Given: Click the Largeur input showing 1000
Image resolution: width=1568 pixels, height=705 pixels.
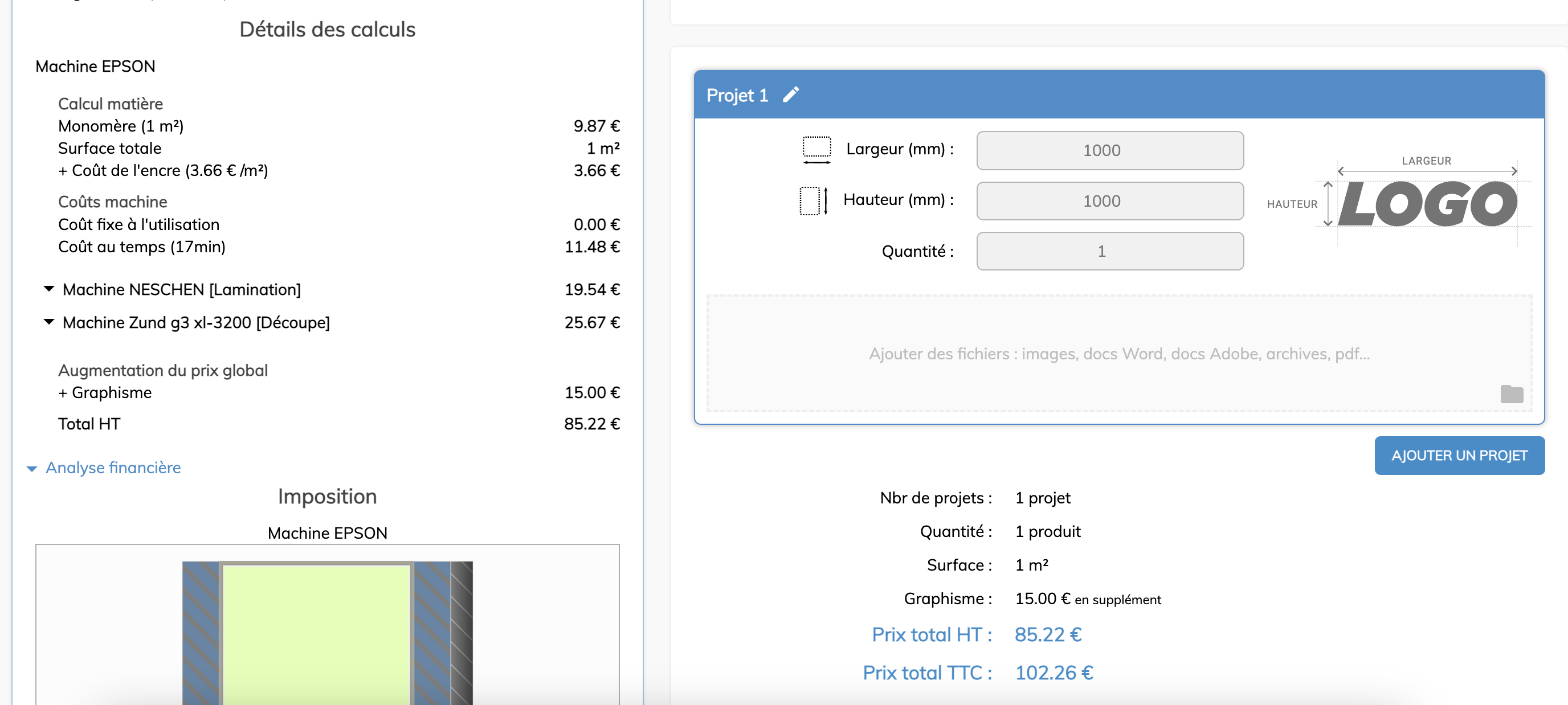Looking at the screenshot, I should coord(1110,150).
